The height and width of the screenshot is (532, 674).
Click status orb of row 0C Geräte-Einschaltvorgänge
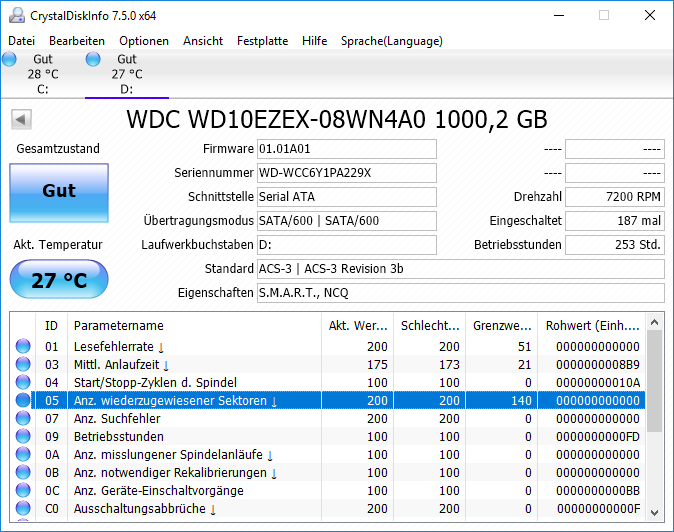coord(23,490)
